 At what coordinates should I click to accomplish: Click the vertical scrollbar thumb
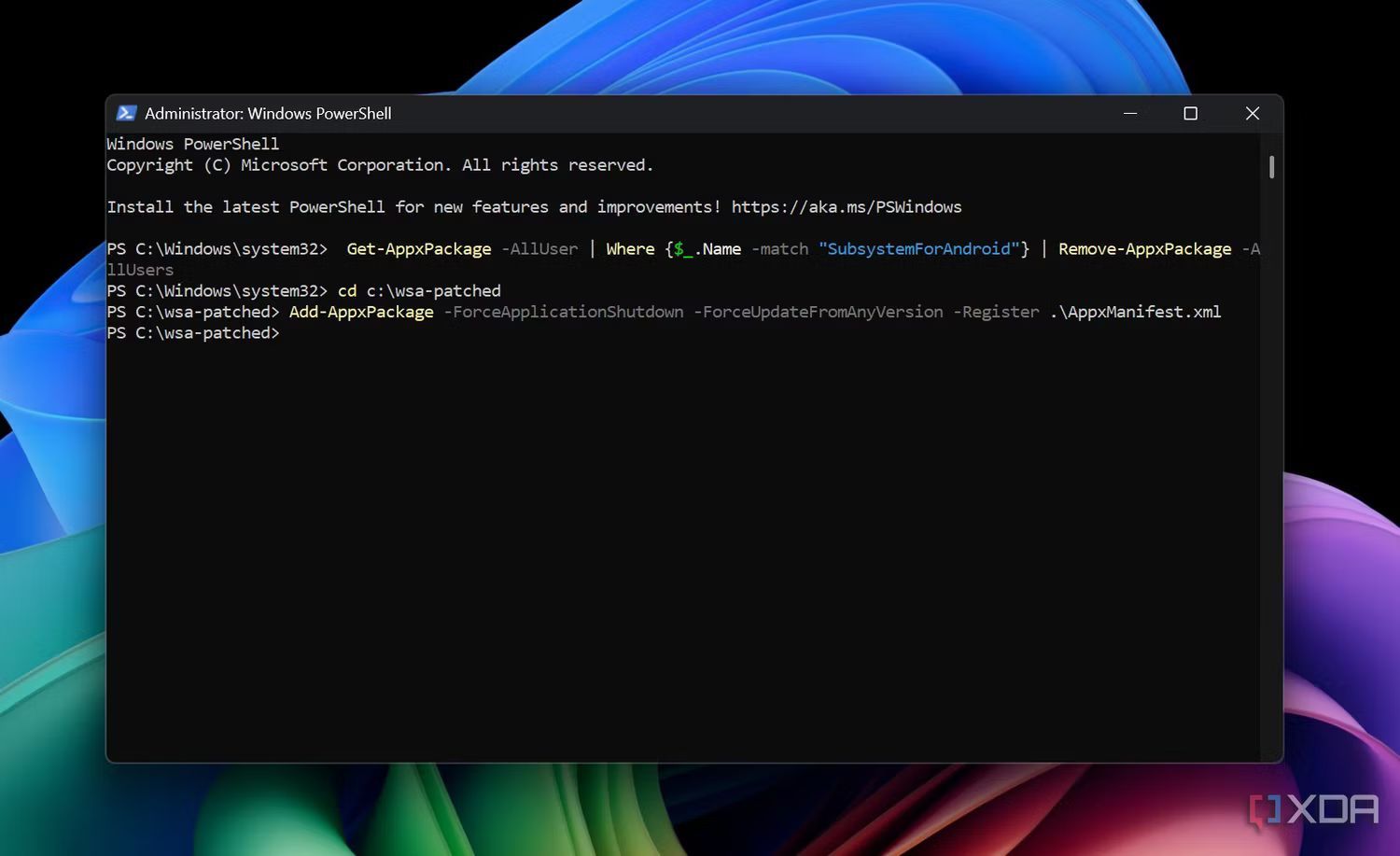tap(1271, 167)
